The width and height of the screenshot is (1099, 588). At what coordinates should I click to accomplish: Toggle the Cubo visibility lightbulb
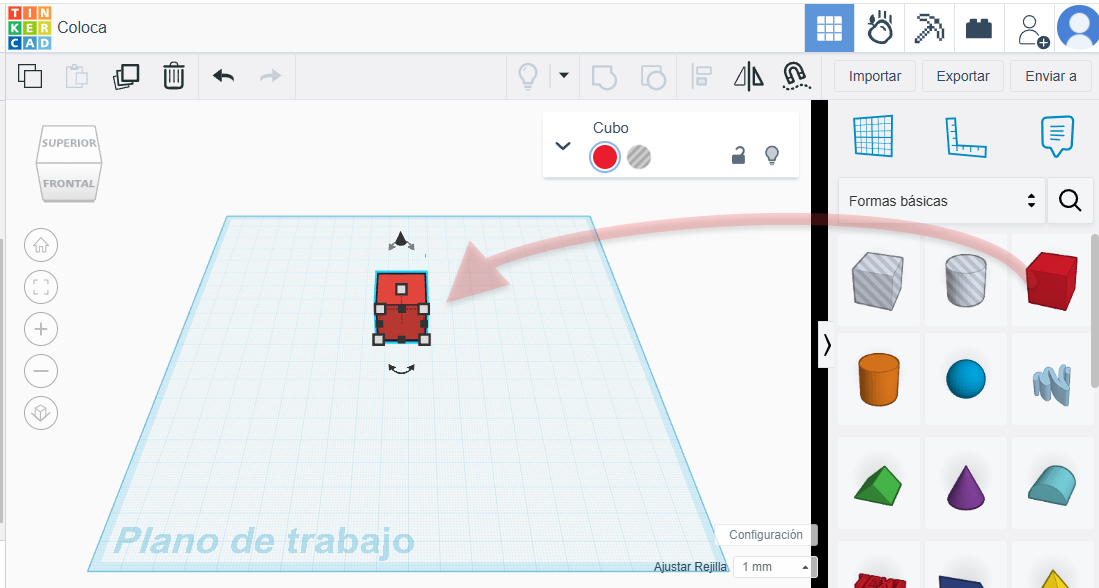pos(771,155)
